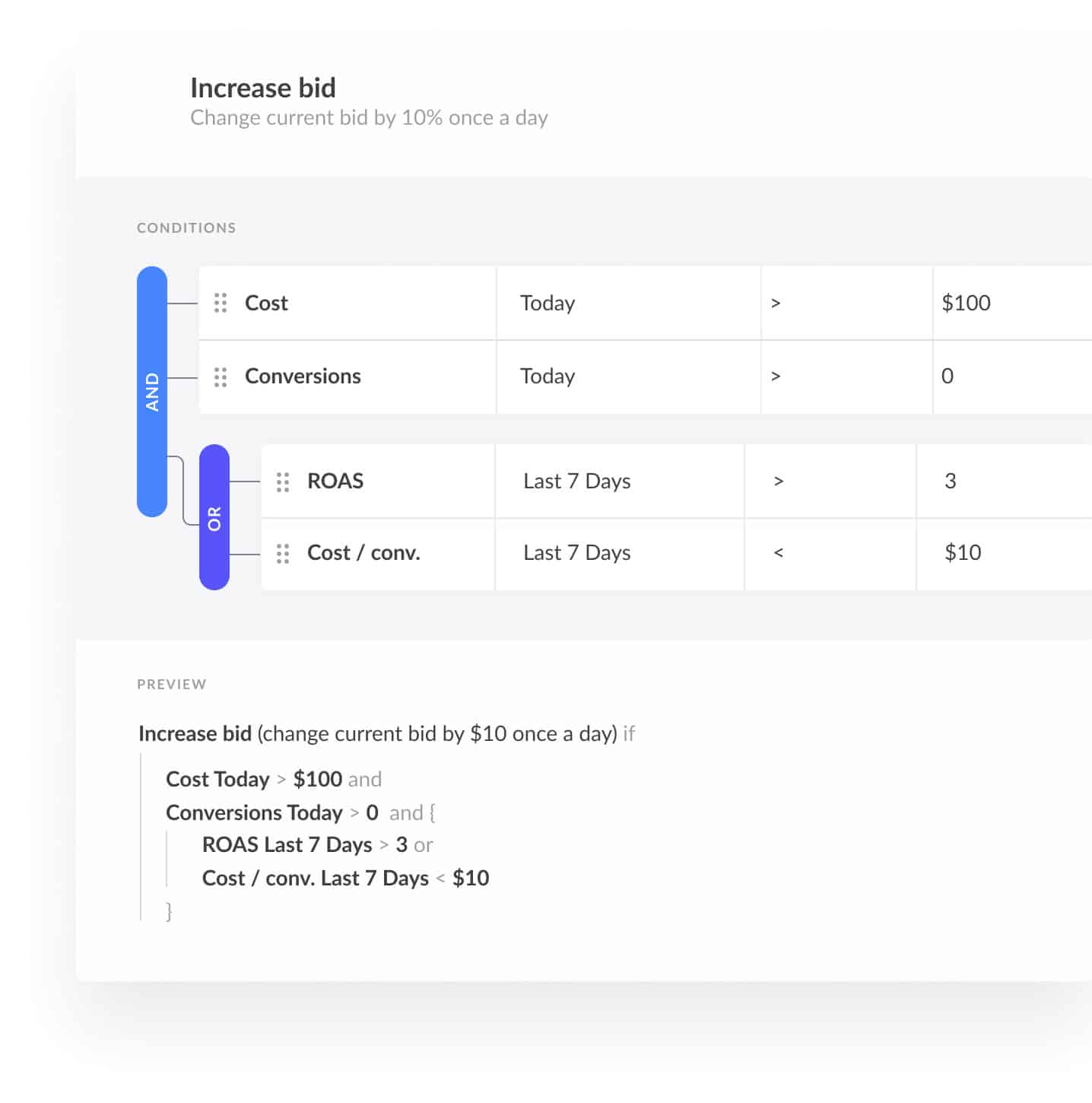Screen dimensions: 1092x1103
Task: Select the purple OR connector pill
Action: tap(214, 518)
